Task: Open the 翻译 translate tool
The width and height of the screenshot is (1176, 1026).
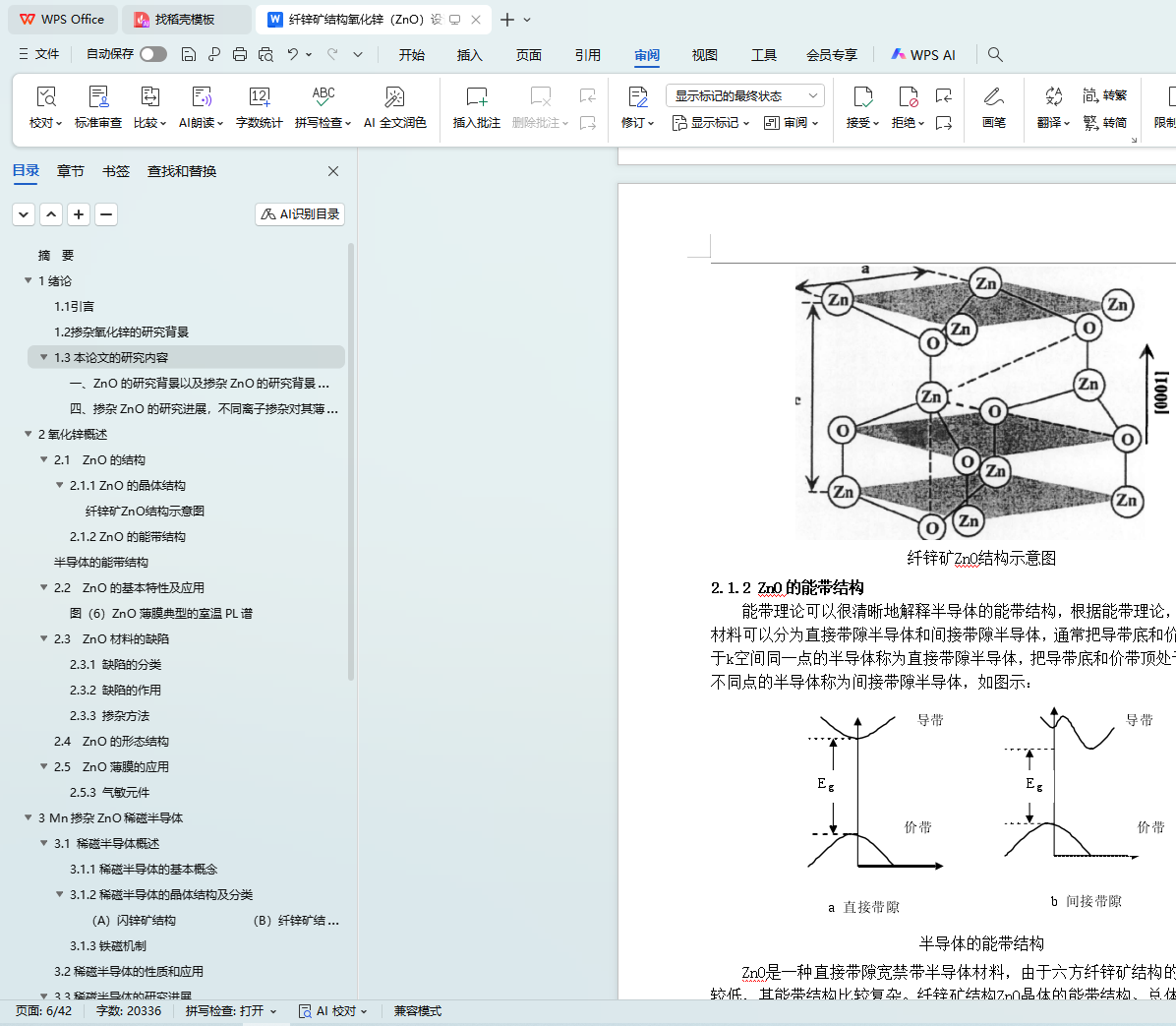Action: [x=1053, y=106]
